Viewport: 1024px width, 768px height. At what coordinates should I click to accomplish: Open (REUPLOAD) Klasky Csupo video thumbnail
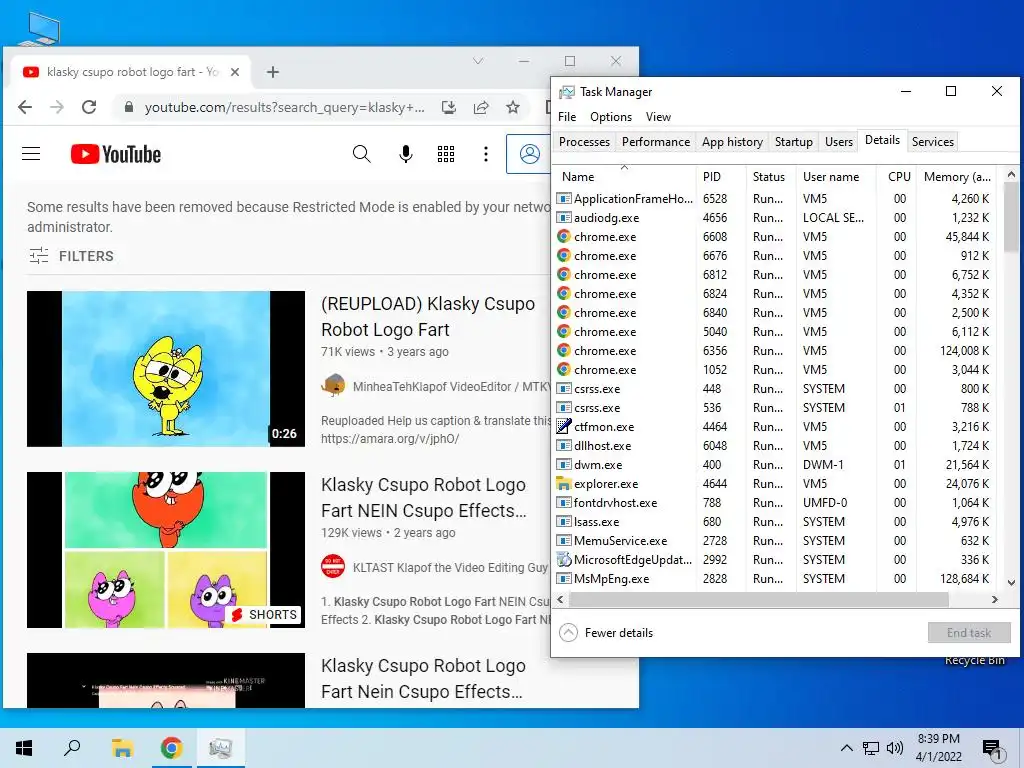pyautogui.click(x=166, y=369)
